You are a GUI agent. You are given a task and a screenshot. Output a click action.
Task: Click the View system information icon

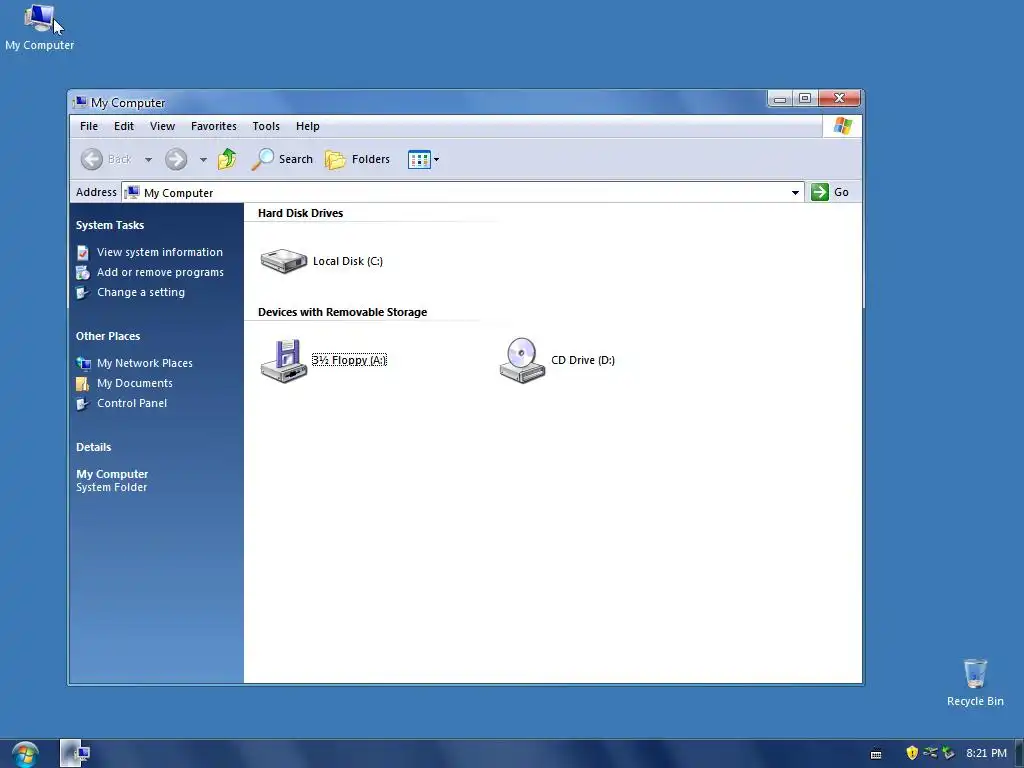point(83,252)
